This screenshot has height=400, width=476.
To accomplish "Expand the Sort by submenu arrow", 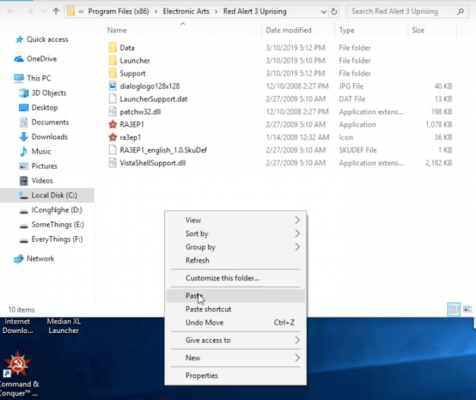I will coord(297,234).
